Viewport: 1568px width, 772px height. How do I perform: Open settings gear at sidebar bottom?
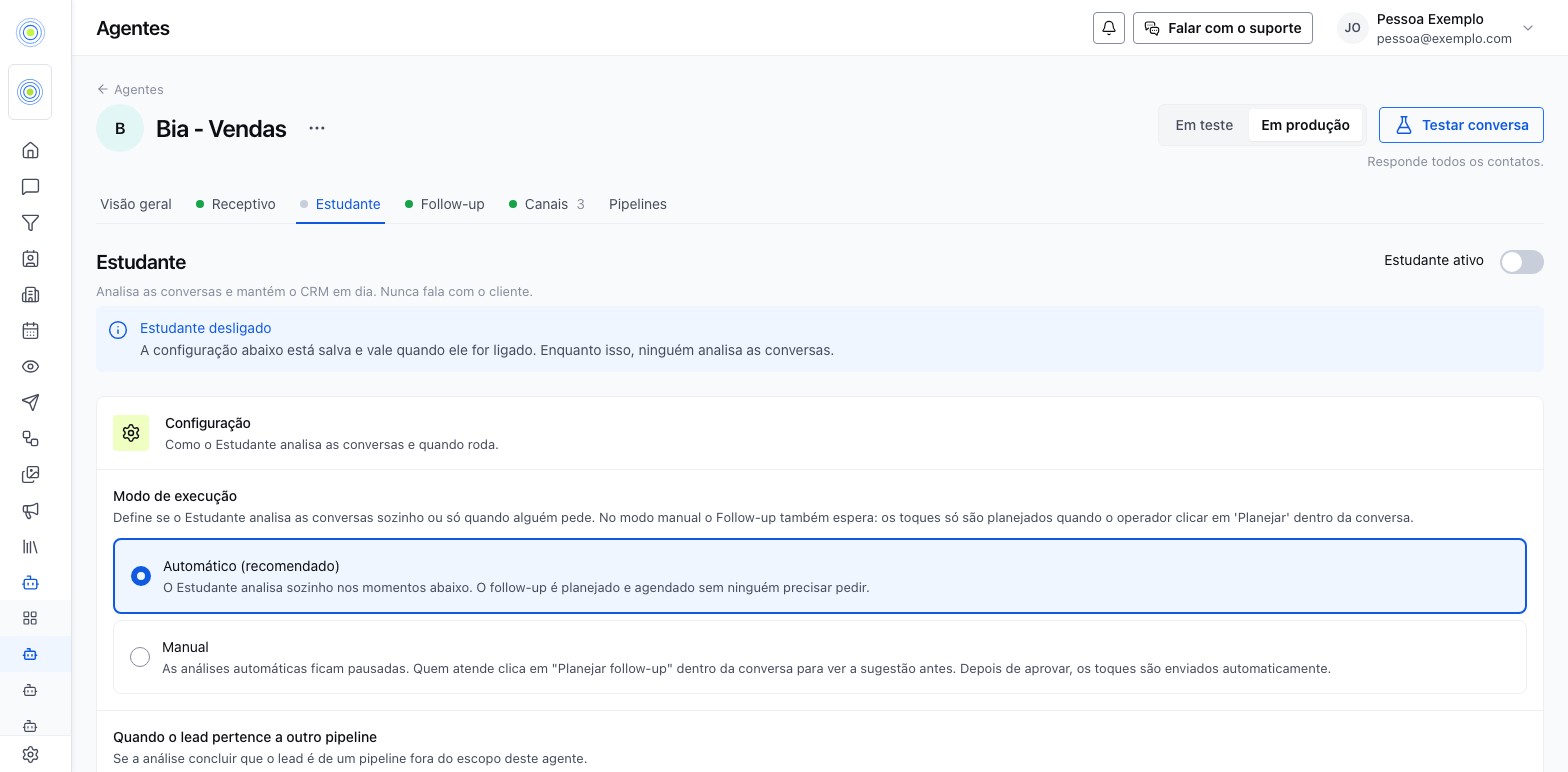pyautogui.click(x=30, y=755)
